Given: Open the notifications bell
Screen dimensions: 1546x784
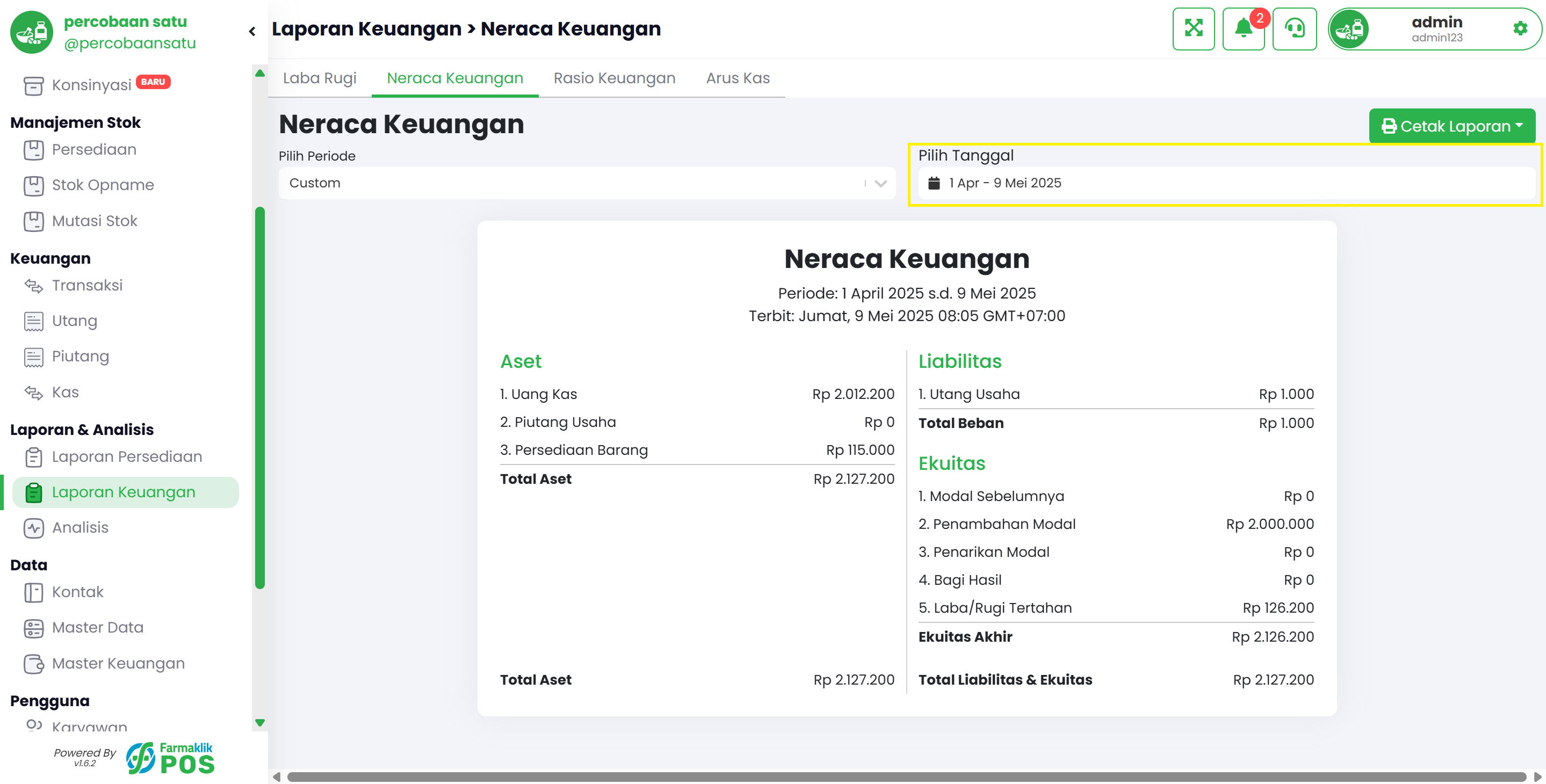Looking at the screenshot, I should pyautogui.click(x=1243, y=28).
